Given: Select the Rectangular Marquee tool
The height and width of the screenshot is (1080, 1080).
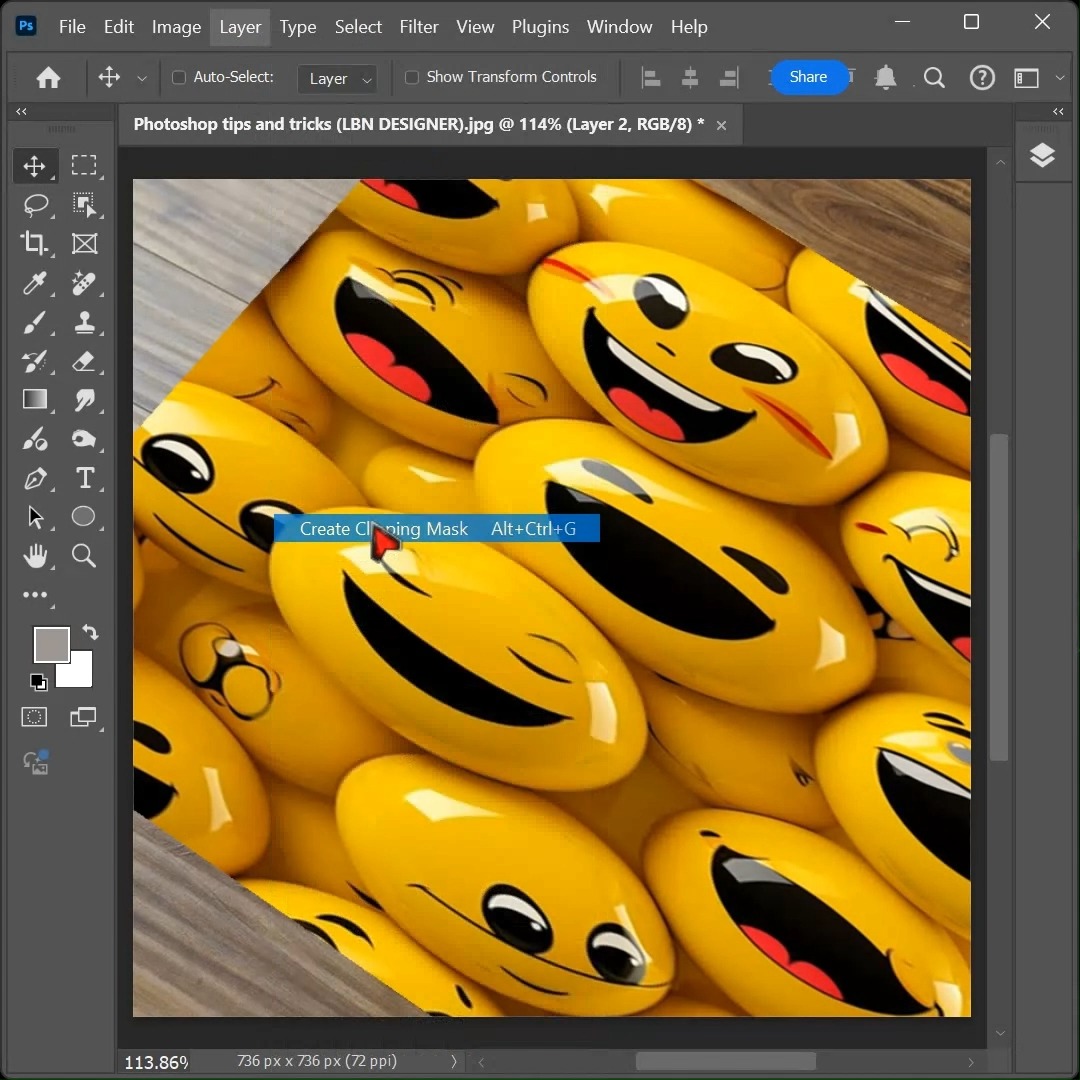Looking at the screenshot, I should pyautogui.click(x=84, y=165).
